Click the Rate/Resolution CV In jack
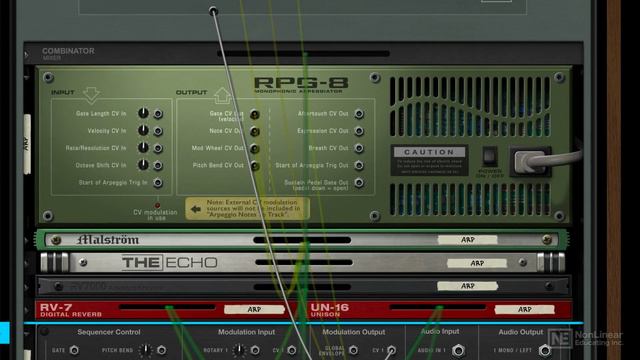The image size is (640, 360). [158, 148]
